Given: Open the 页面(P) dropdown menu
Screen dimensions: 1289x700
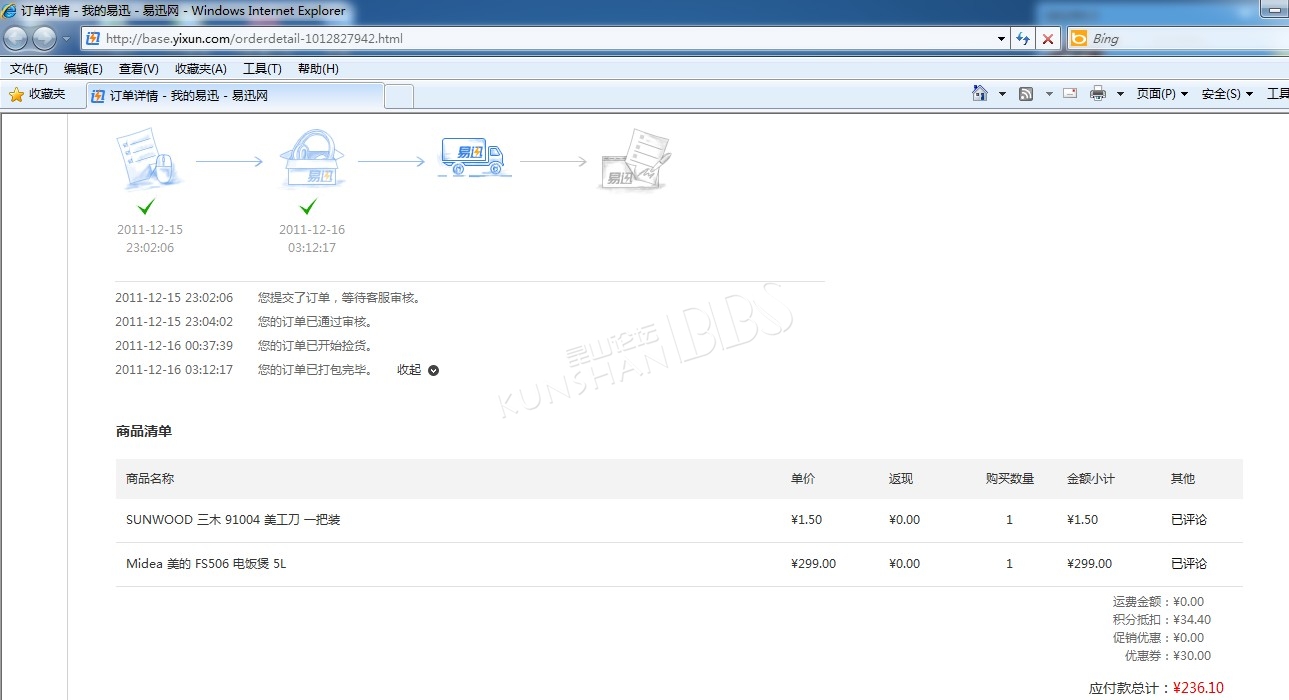Looking at the screenshot, I should click(1162, 94).
